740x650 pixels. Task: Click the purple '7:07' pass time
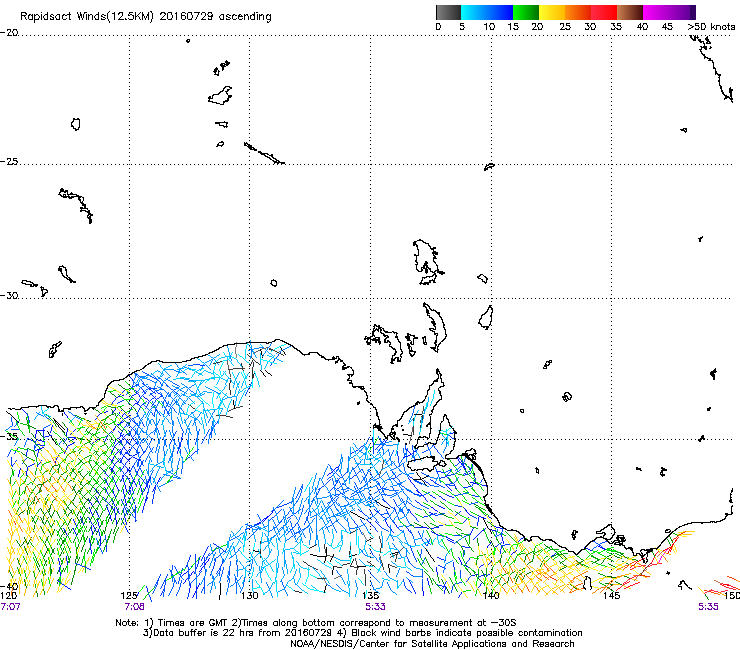10,606
